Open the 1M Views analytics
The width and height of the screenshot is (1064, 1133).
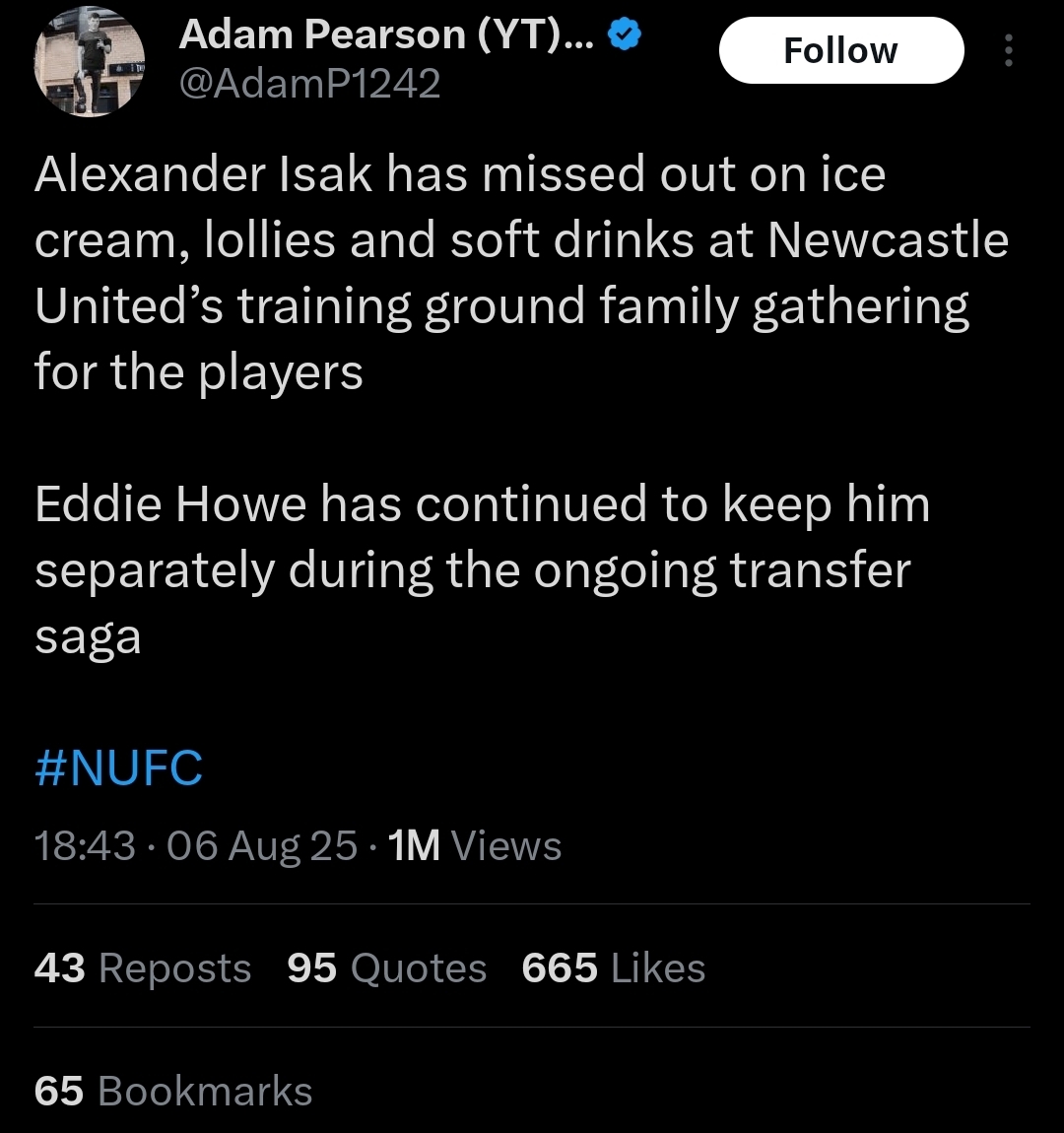(475, 845)
